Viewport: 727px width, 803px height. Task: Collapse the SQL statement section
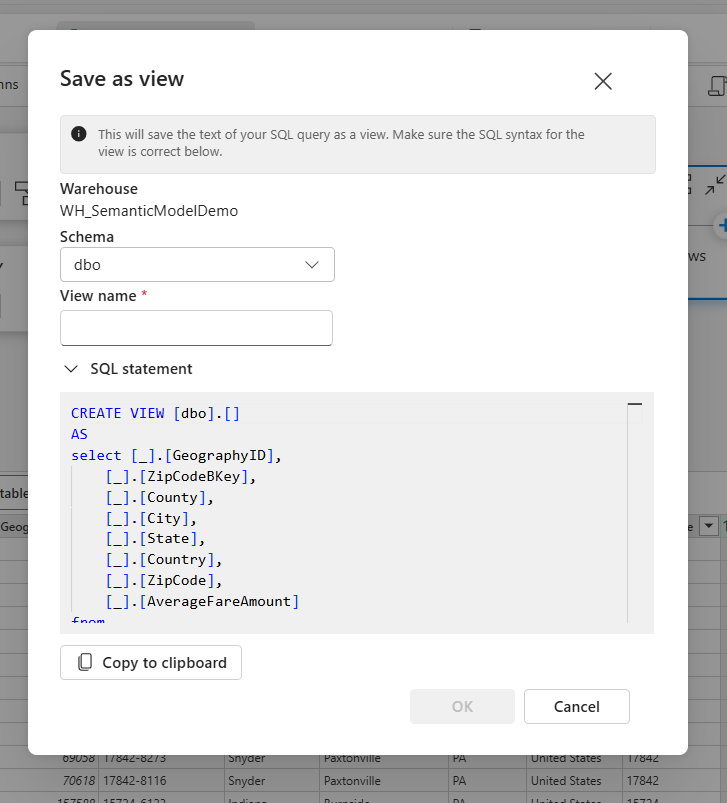pos(71,369)
